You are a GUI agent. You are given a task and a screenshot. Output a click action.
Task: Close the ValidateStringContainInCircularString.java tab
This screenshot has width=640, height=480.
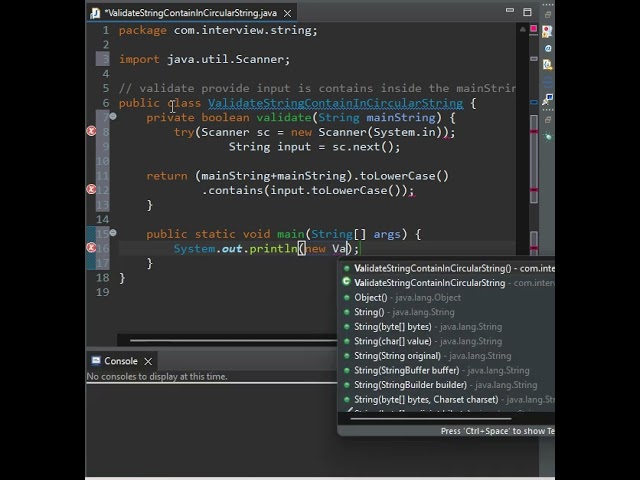(x=287, y=13)
